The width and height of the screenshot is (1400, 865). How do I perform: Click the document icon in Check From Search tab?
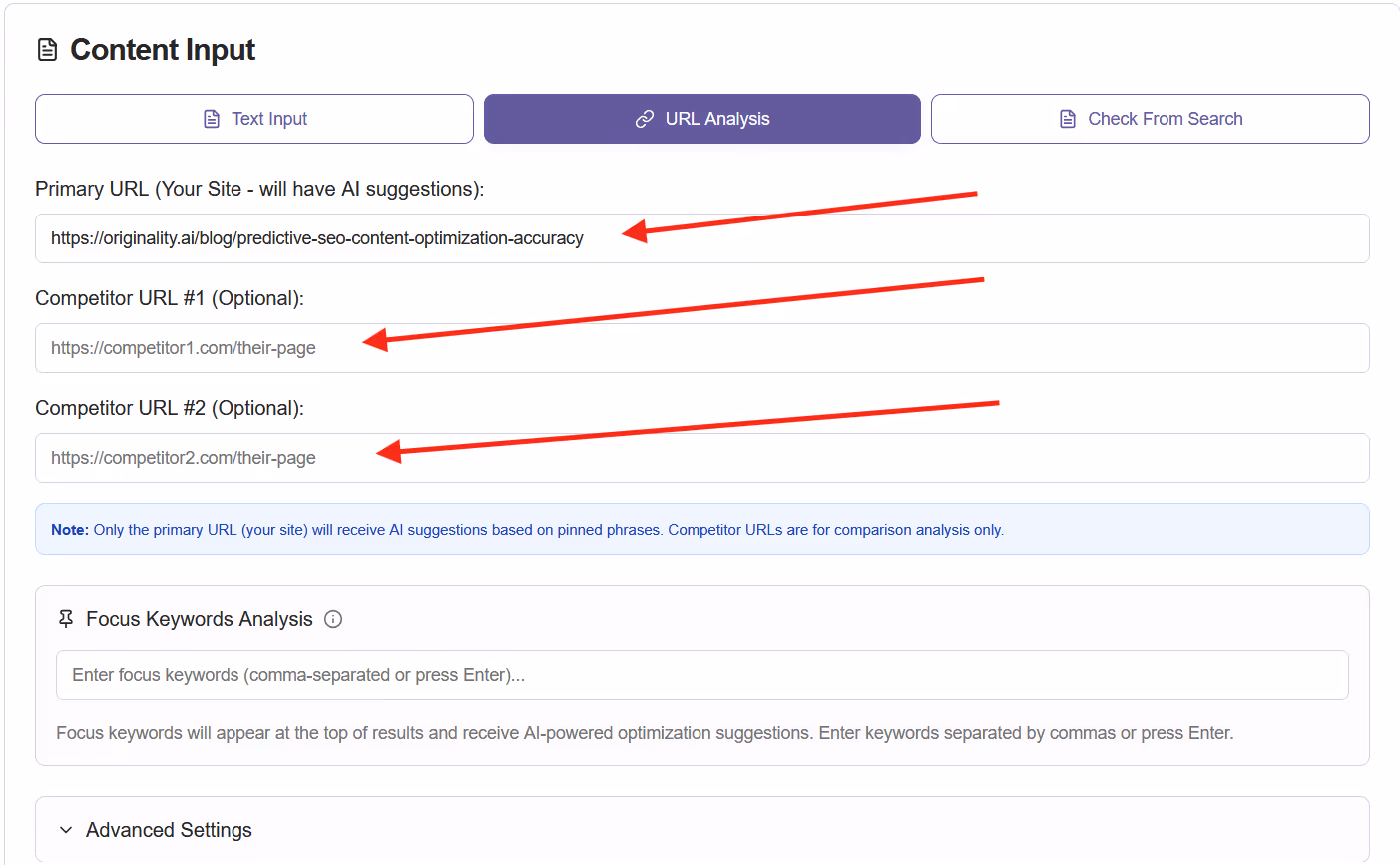[x=1069, y=118]
